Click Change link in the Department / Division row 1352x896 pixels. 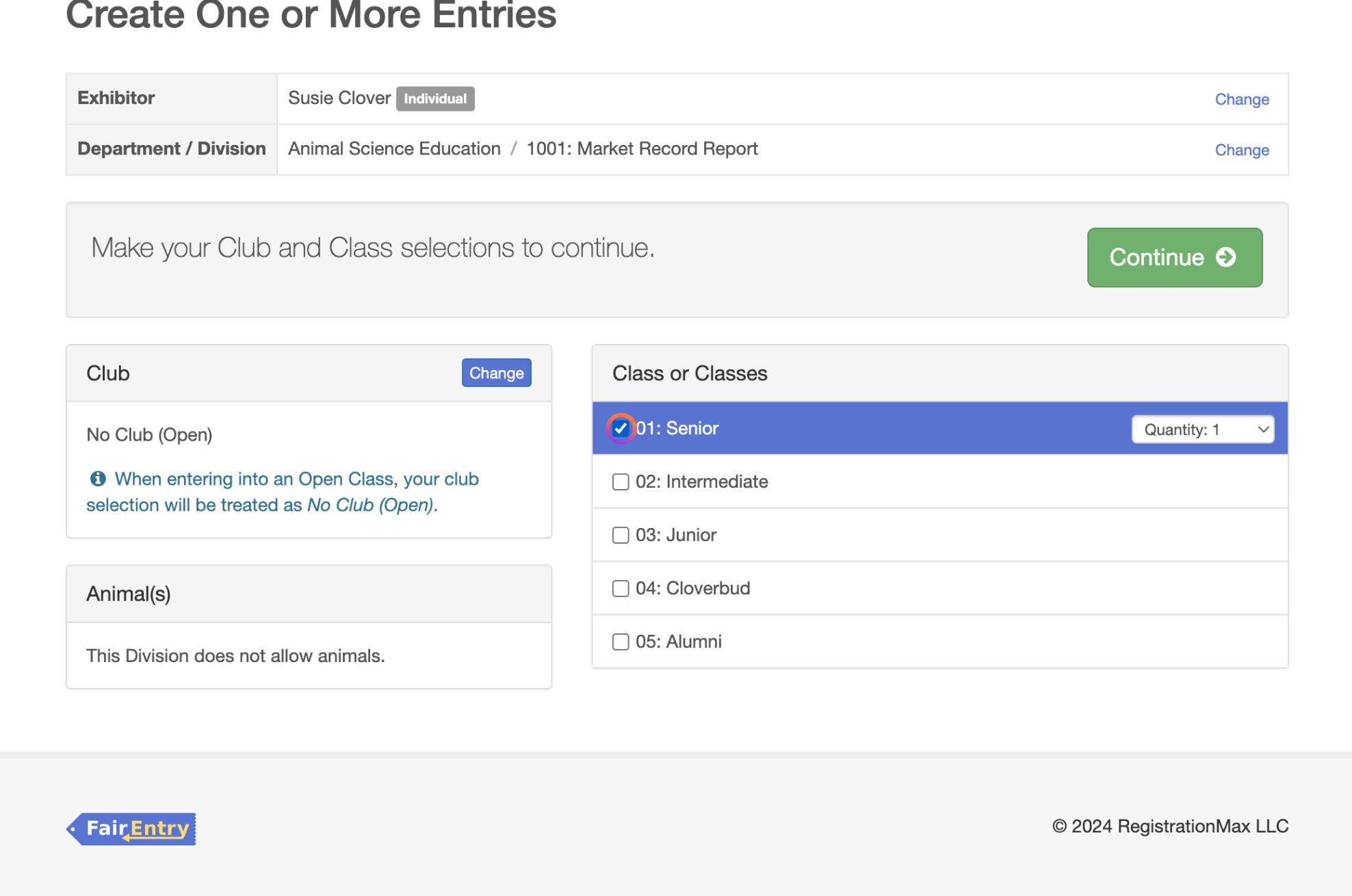pyautogui.click(x=1242, y=150)
